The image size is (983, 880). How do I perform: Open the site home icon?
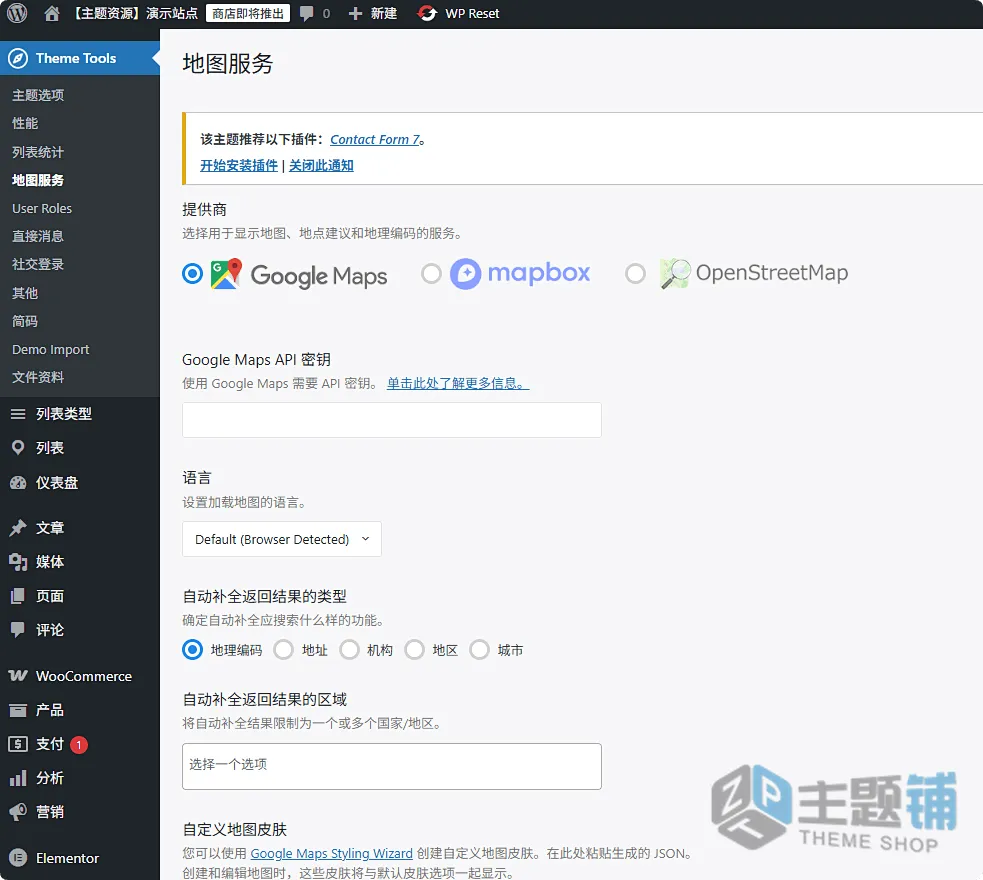tap(52, 13)
